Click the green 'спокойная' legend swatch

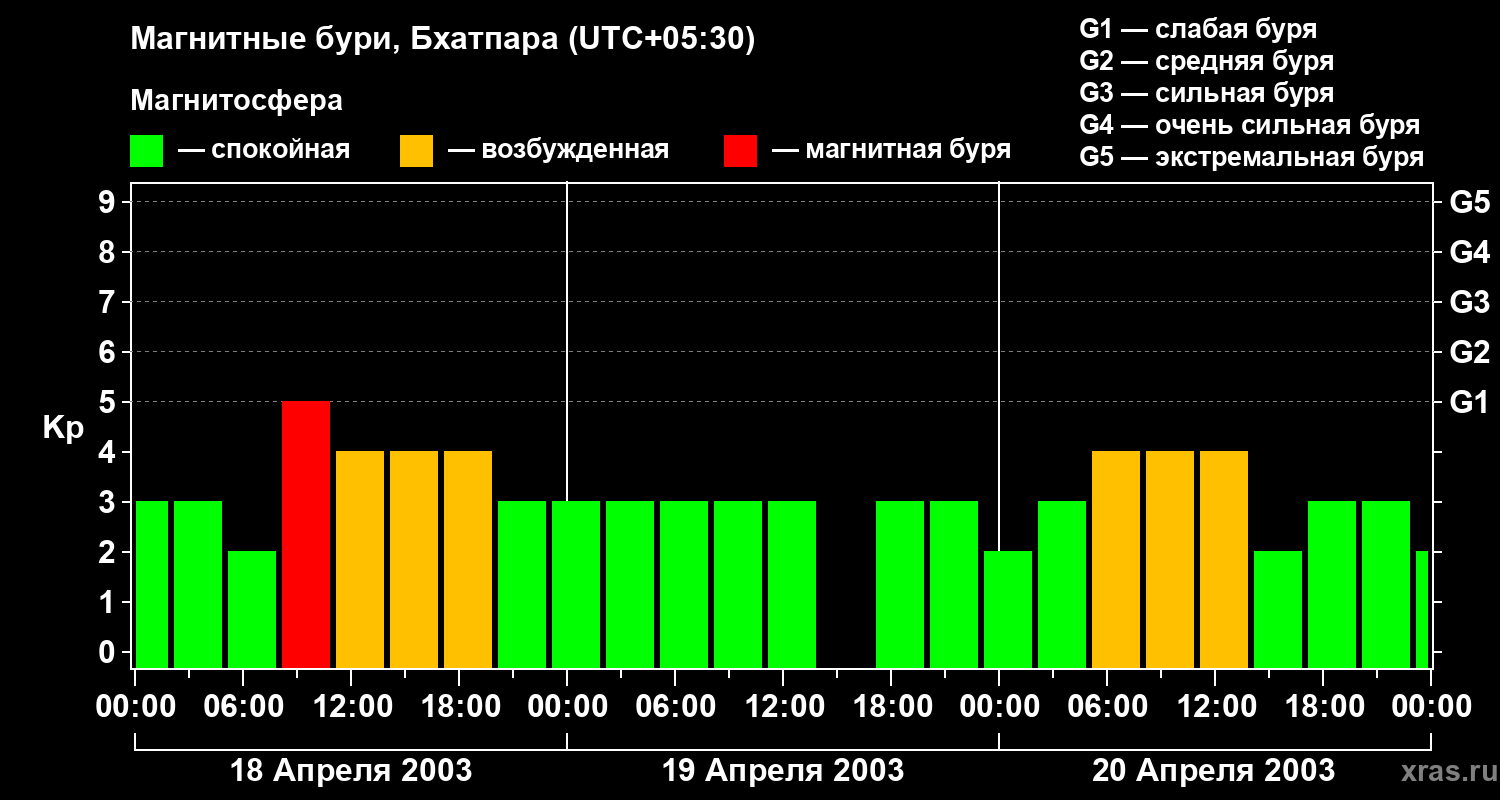tap(147, 151)
